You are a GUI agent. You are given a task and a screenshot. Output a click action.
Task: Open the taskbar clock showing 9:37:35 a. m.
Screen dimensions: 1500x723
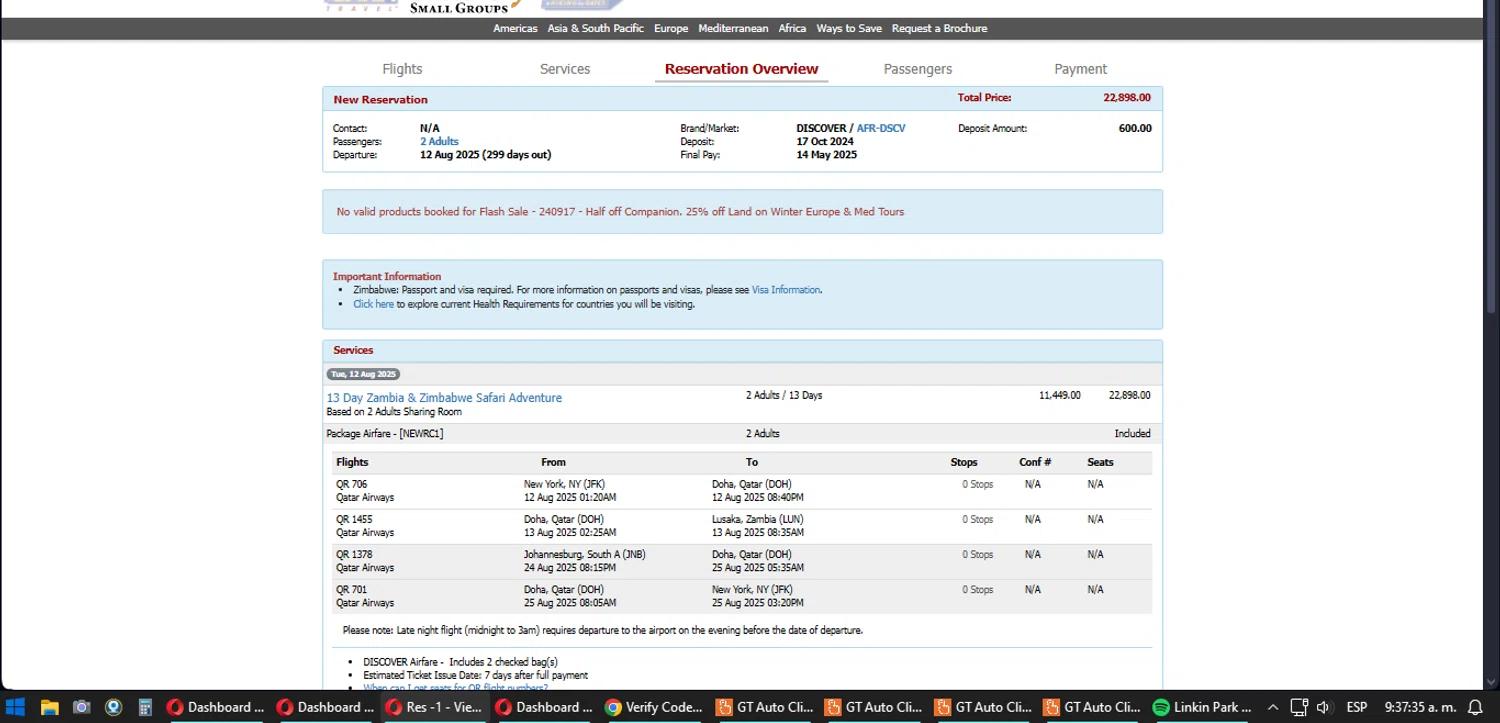[x=1420, y=707]
